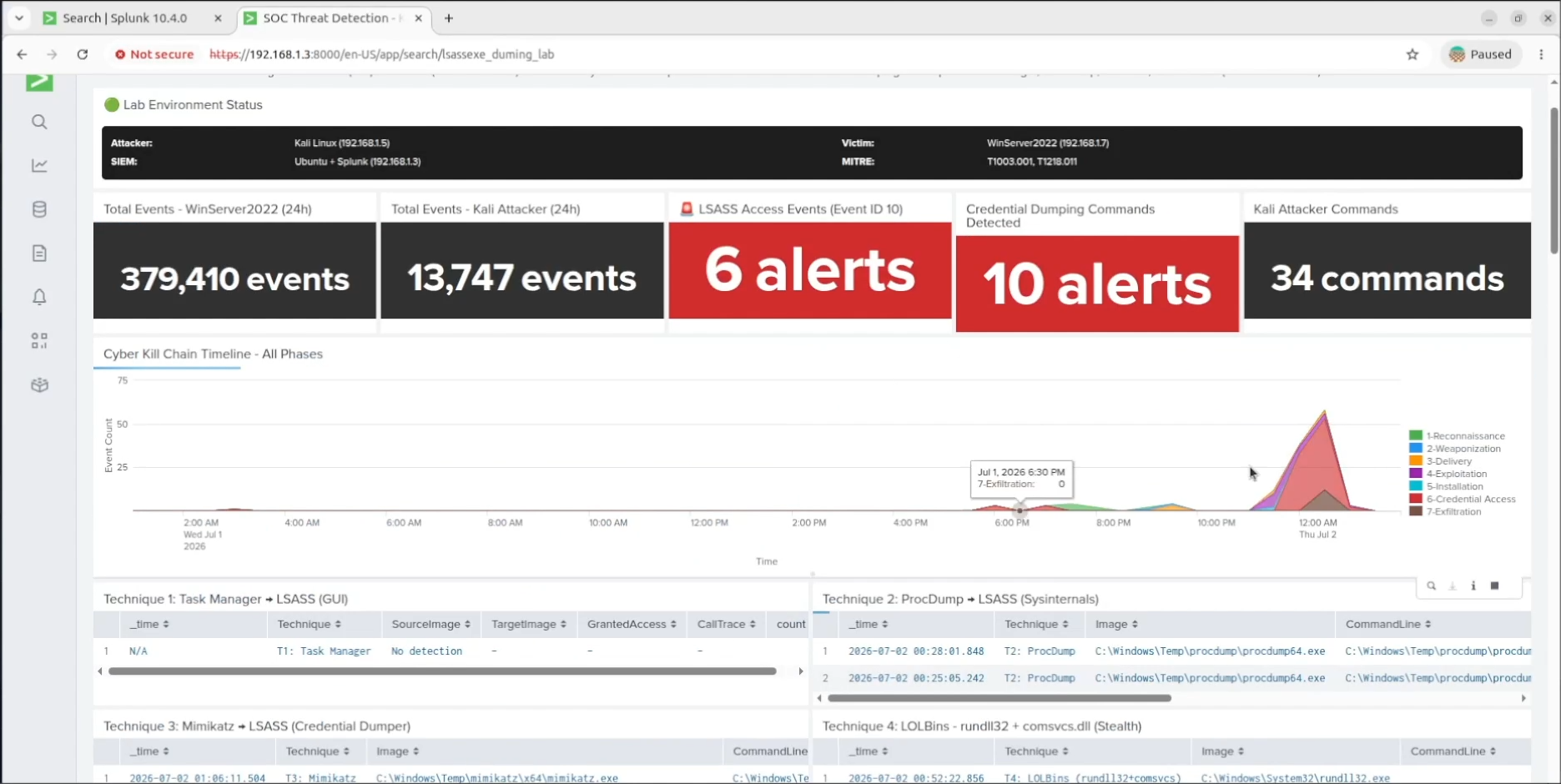Click the 6 alerts LSASS Access Events tile
1561x784 pixels.
point(809,270)
